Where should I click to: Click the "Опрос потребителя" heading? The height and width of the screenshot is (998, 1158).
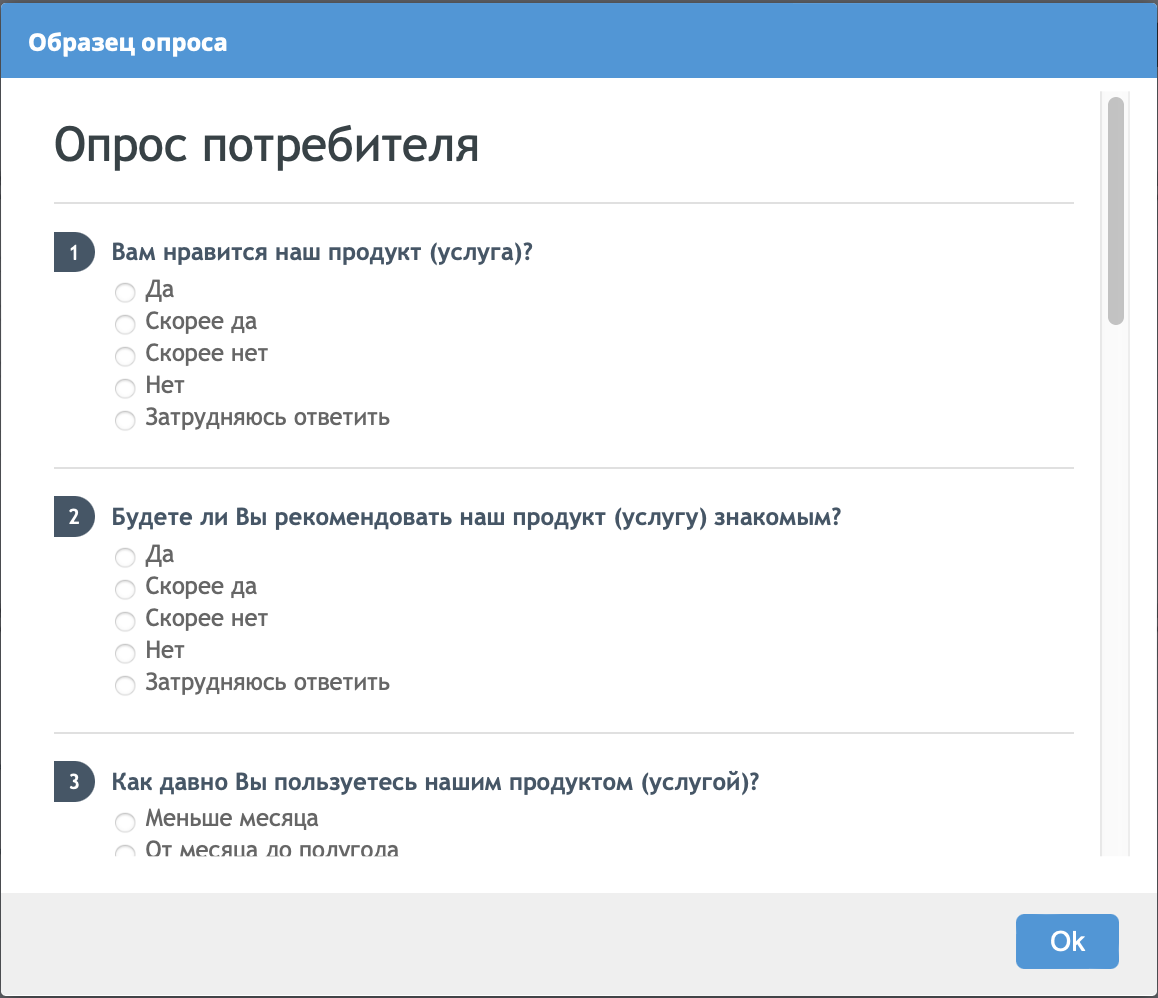tap(266, 146)
